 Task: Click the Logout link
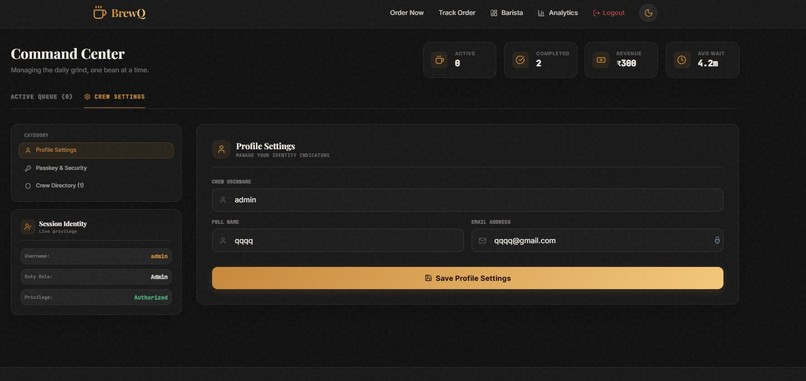pyautogui.click(x=609, y=13)
